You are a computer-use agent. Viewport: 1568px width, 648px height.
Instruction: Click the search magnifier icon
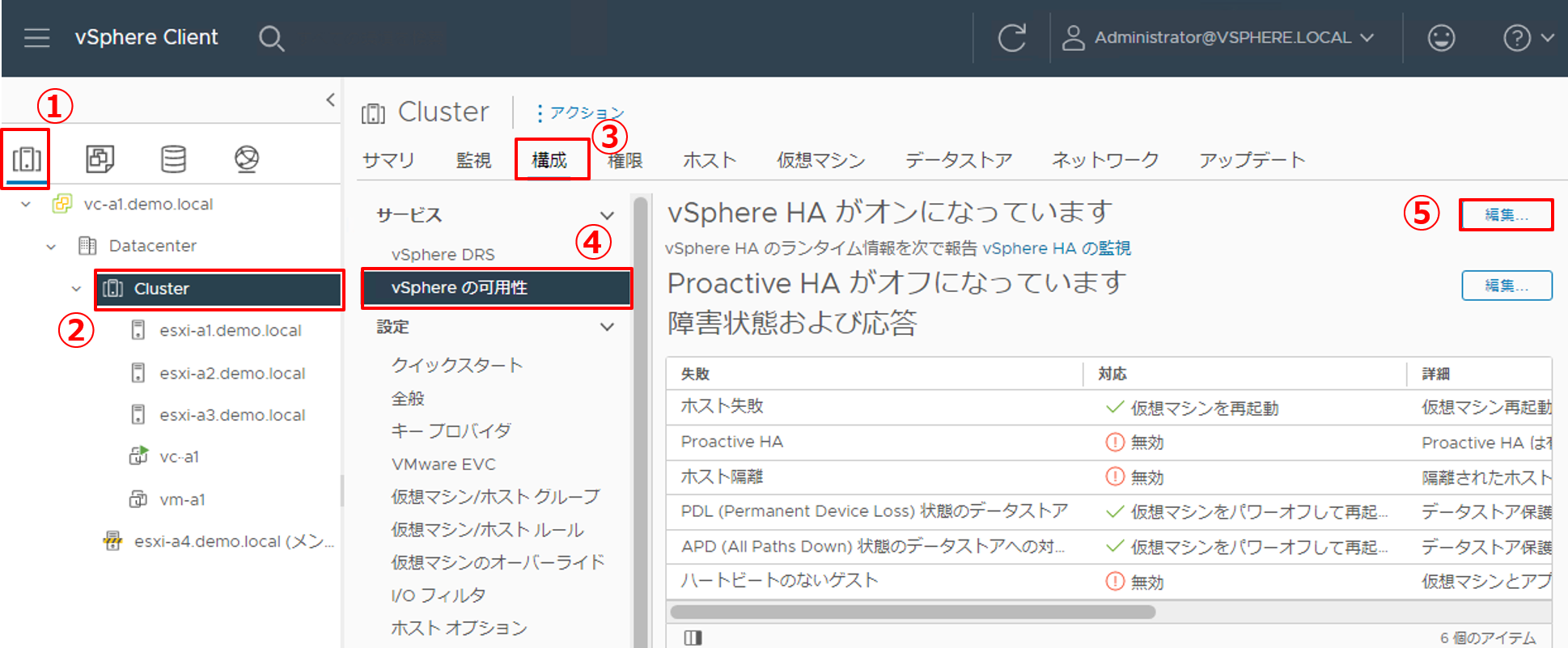(x=271, y=38)
